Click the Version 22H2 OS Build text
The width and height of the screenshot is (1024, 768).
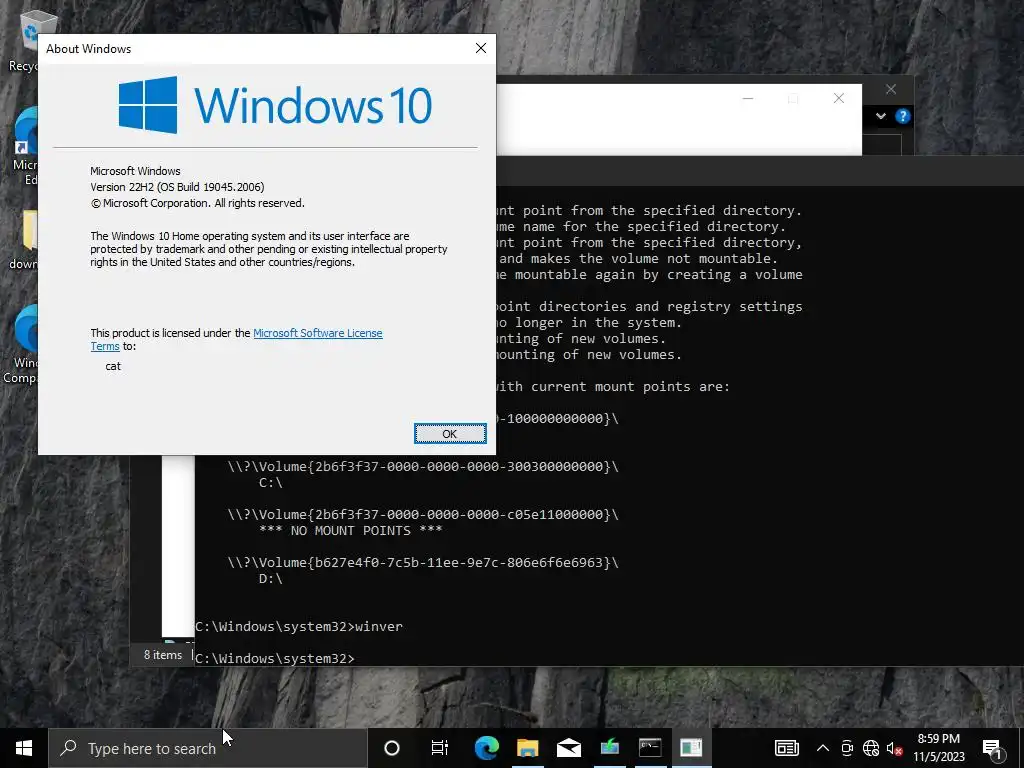click(177, 187)
